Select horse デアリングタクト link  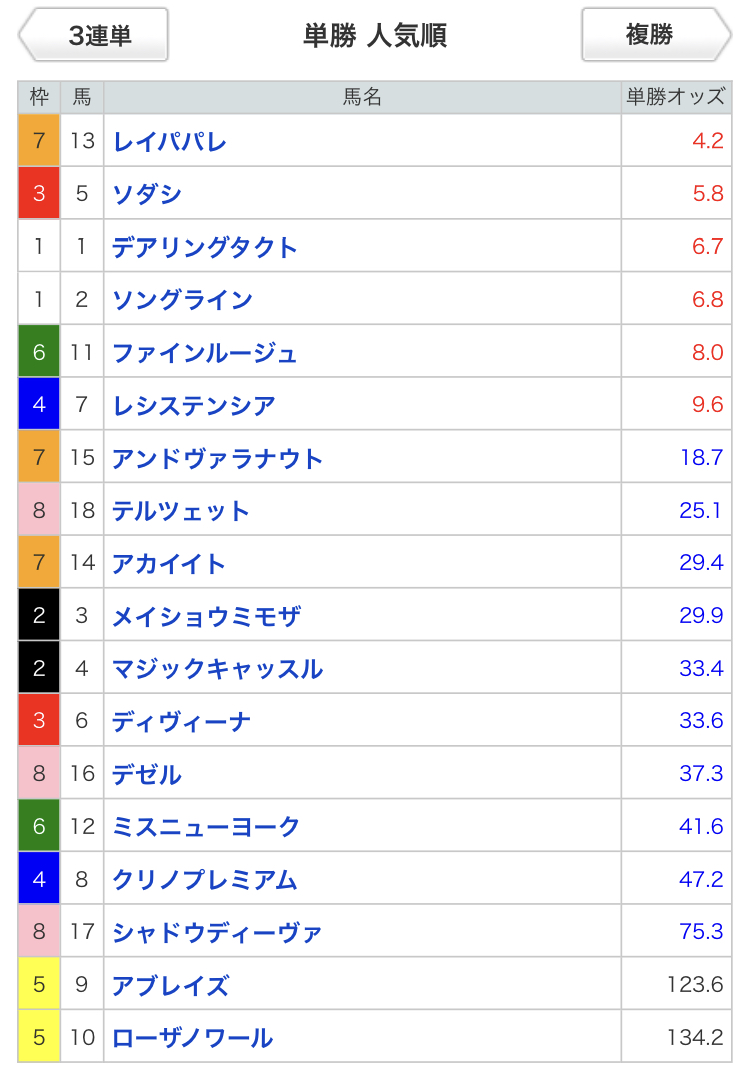point(205,247)
